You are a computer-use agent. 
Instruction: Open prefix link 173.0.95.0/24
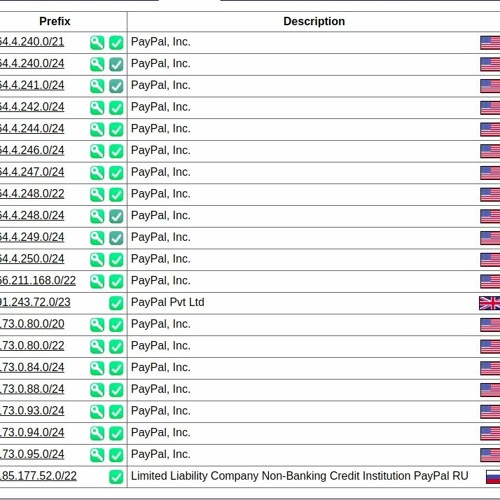tap(33, 454)
